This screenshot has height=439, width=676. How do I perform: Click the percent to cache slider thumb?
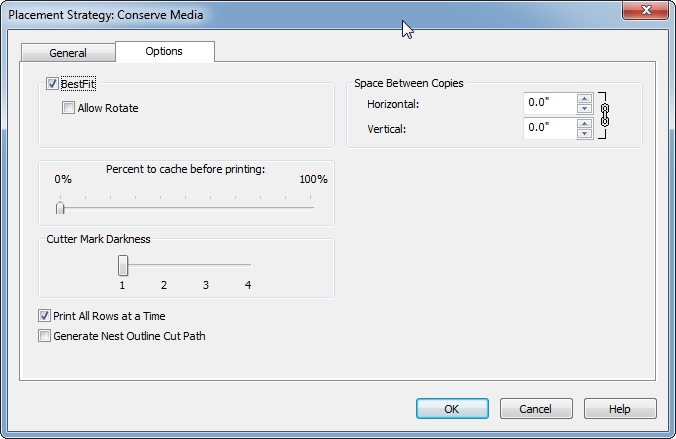(x=60, y=208)
